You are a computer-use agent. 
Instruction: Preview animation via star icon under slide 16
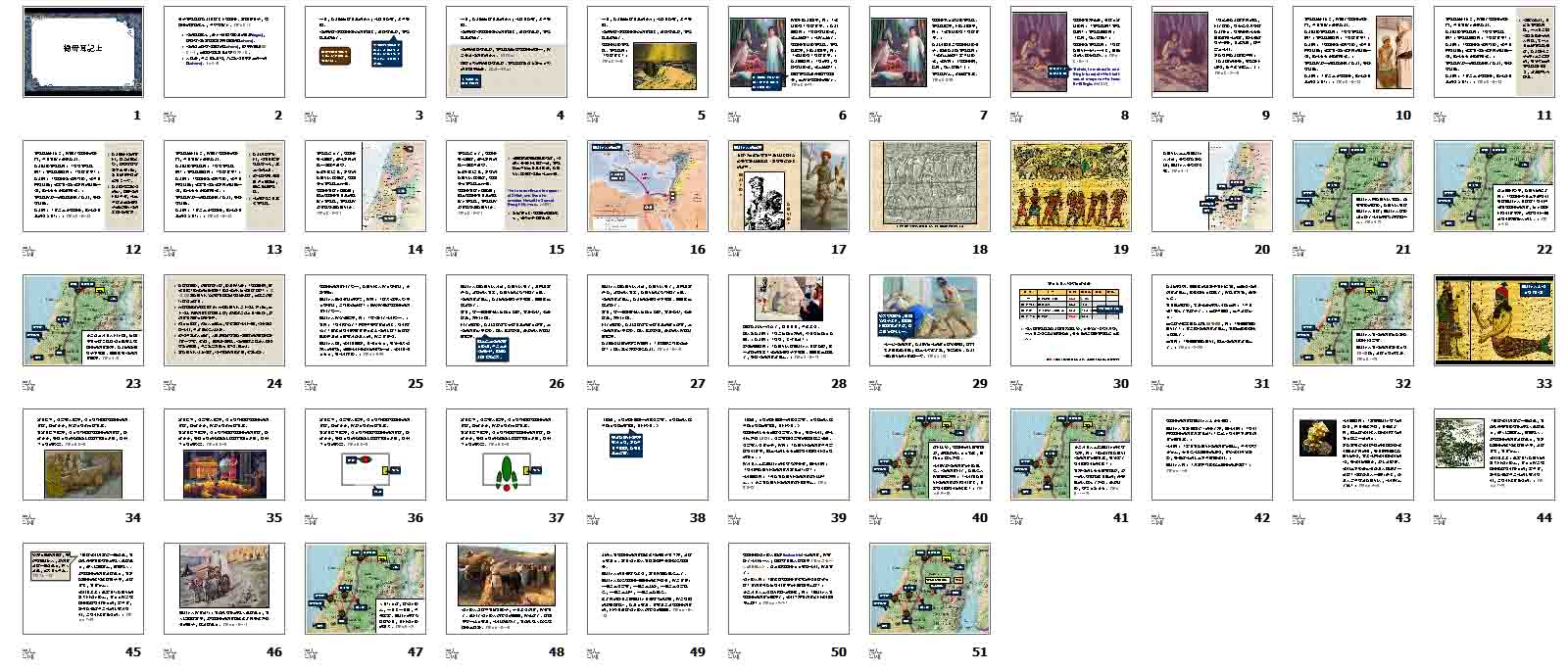(x=593, y=250)
